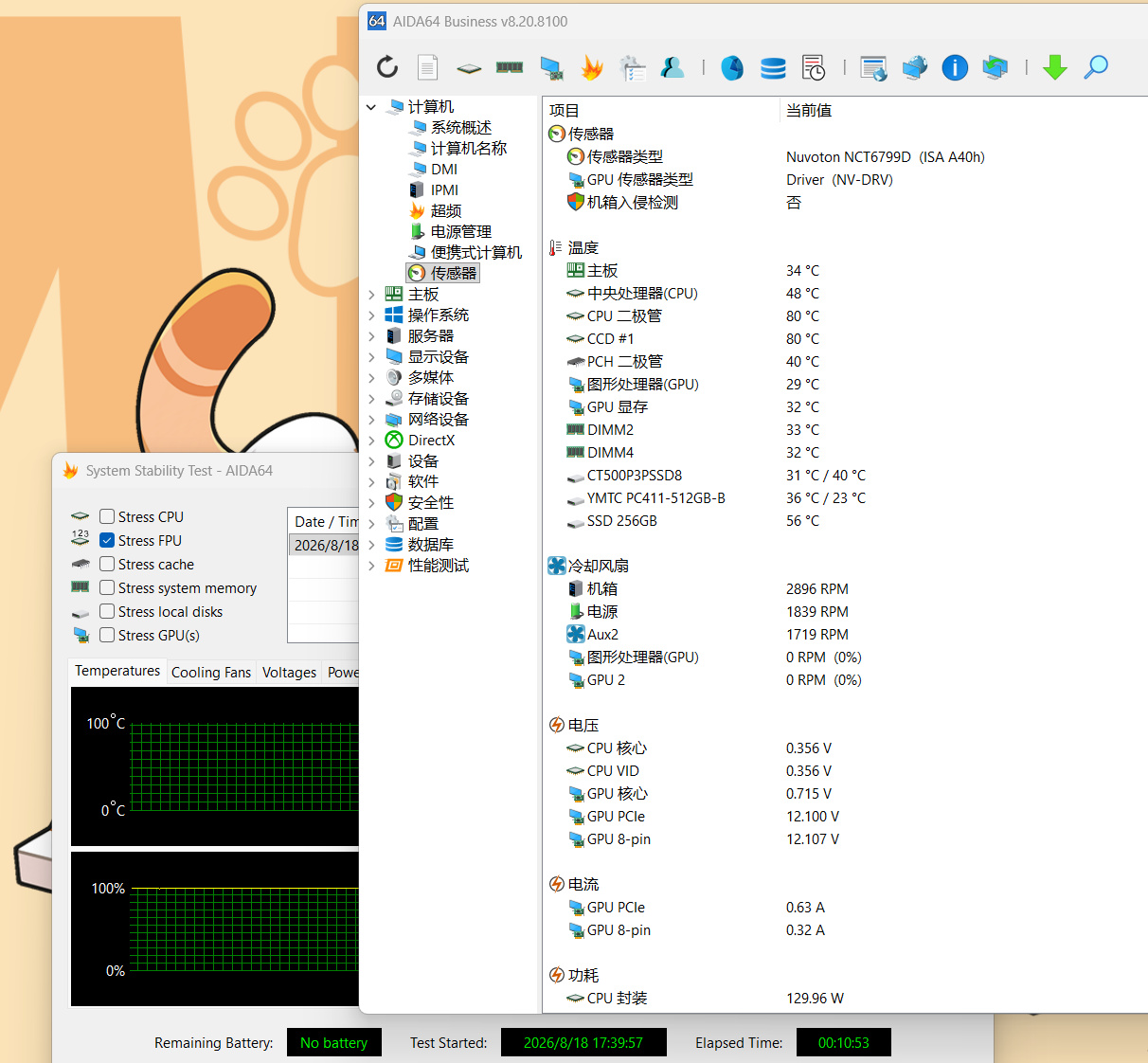The width and height of the screenshot is (1148, 1063).
Task: Enable the Stress cache checkbox
Action: click(x=107, y=564)
